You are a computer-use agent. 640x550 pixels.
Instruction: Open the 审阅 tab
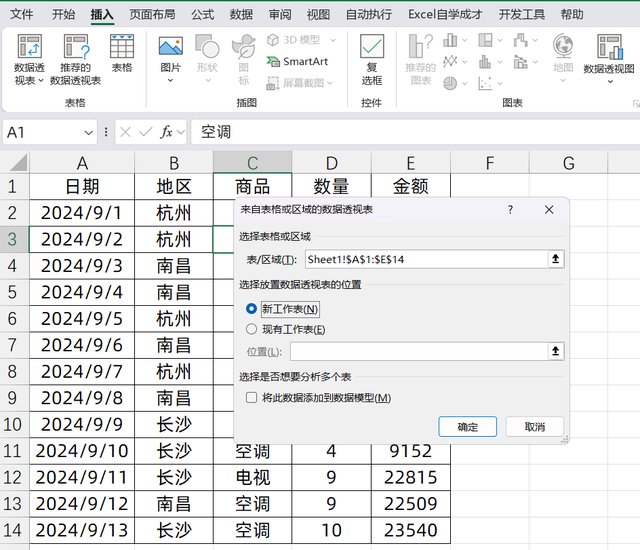pos(280,15)
